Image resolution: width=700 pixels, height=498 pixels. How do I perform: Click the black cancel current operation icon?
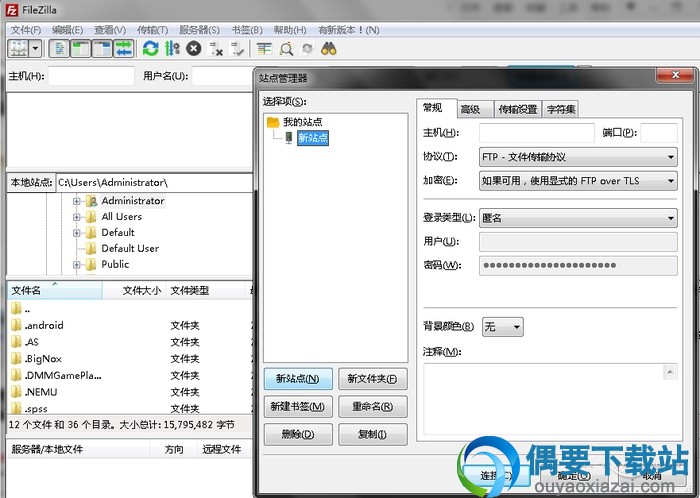coord(193,48)
